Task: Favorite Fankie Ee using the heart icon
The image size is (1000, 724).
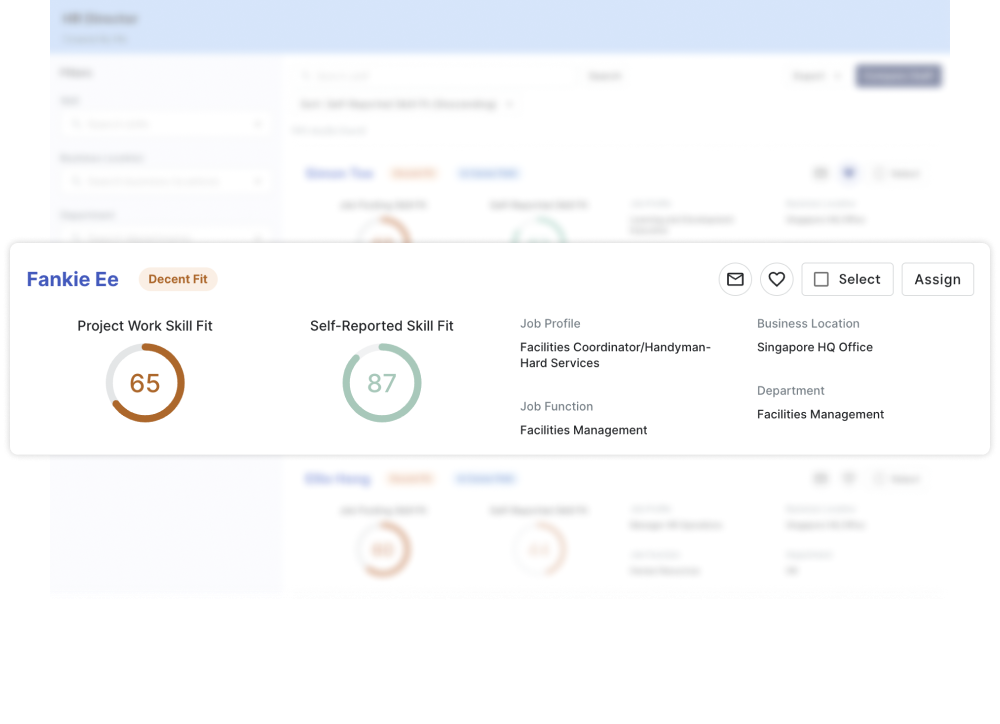Action: (x=776, y=279)
